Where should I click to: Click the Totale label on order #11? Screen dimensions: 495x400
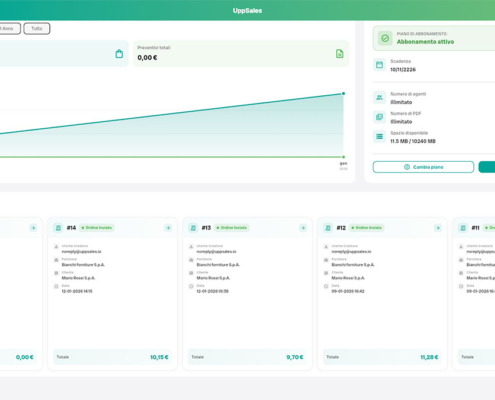pos(467,357)
